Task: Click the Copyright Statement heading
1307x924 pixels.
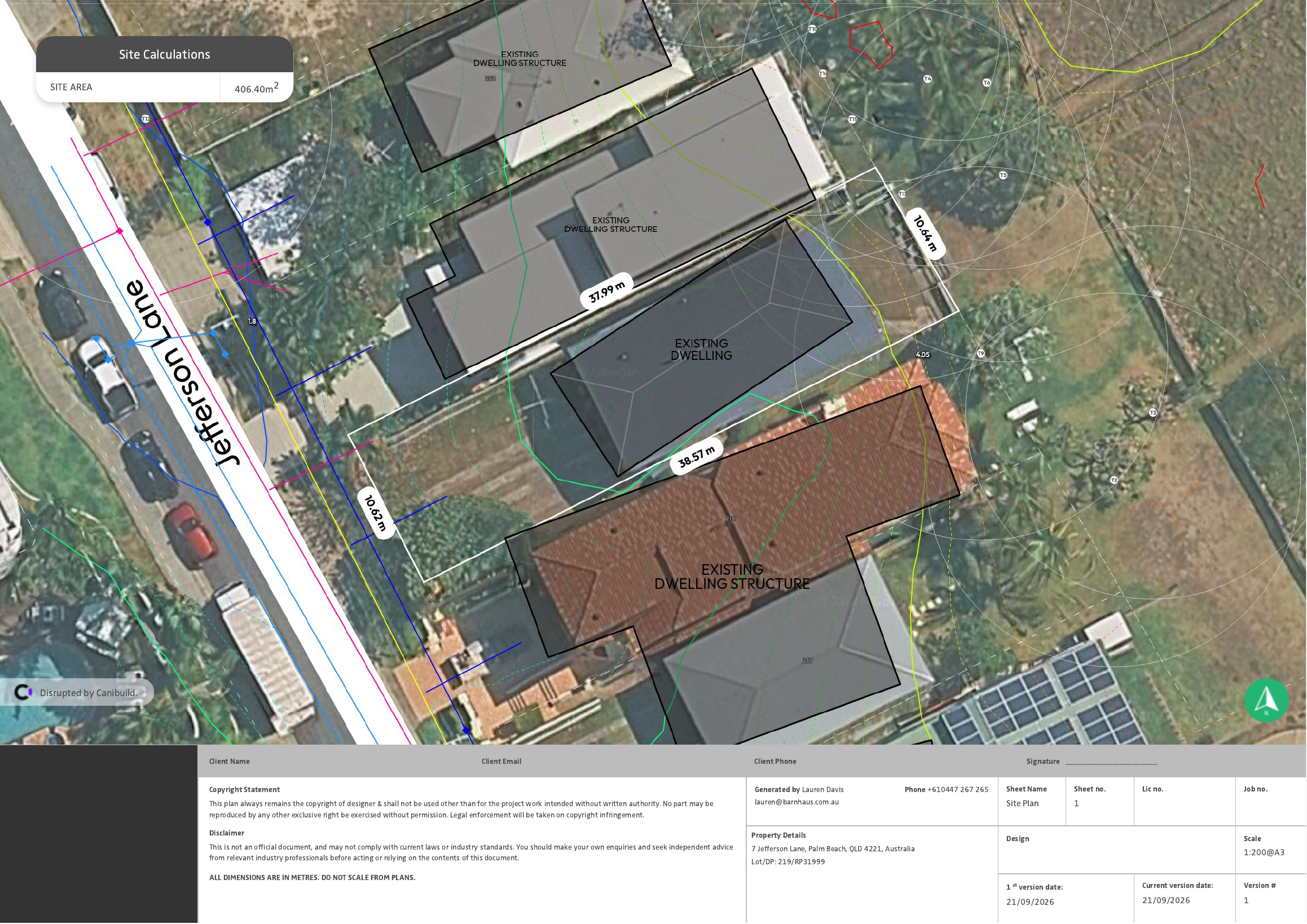Action: tap(244, 790)
